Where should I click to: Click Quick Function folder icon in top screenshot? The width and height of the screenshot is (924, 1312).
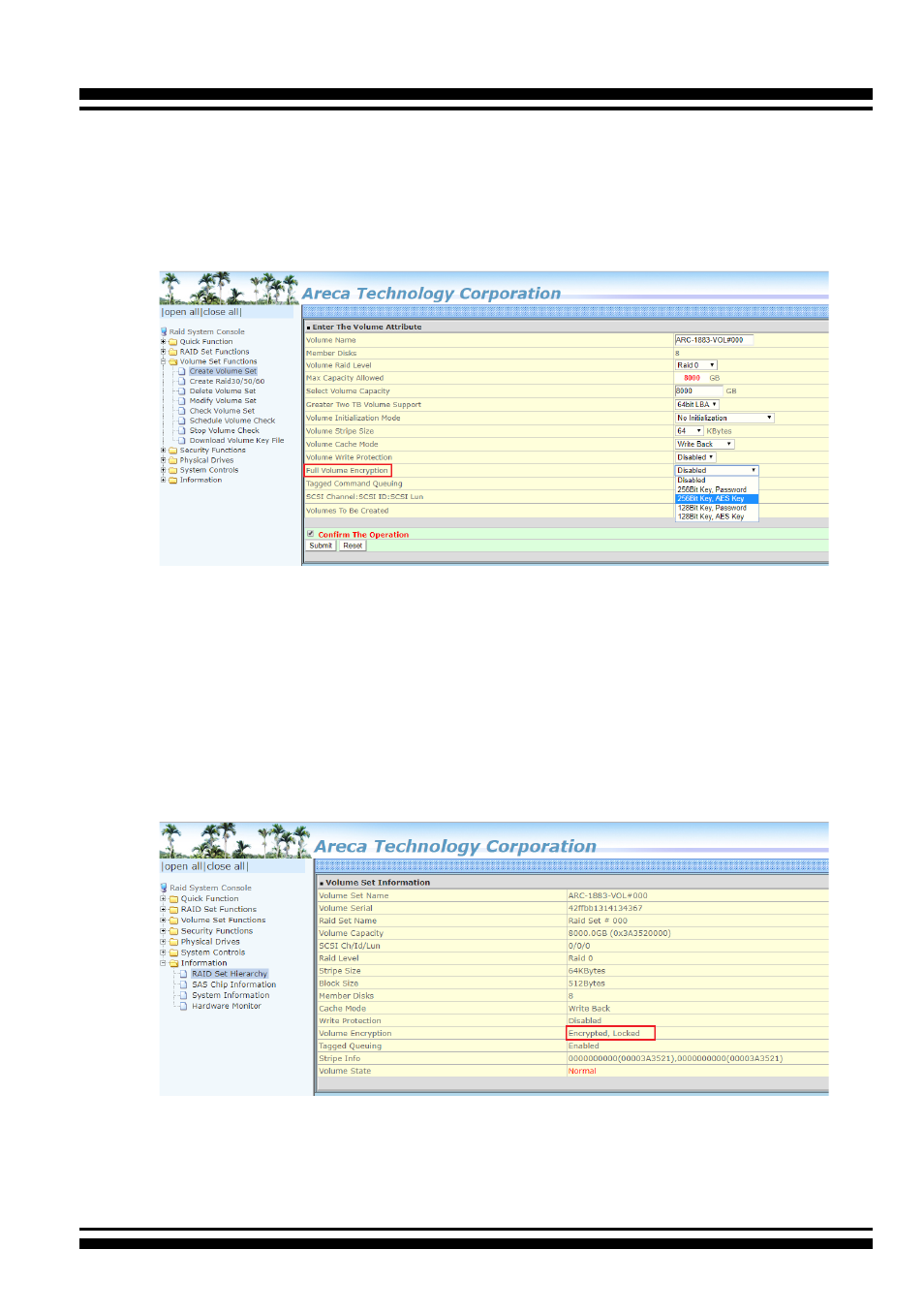point(173,342)
